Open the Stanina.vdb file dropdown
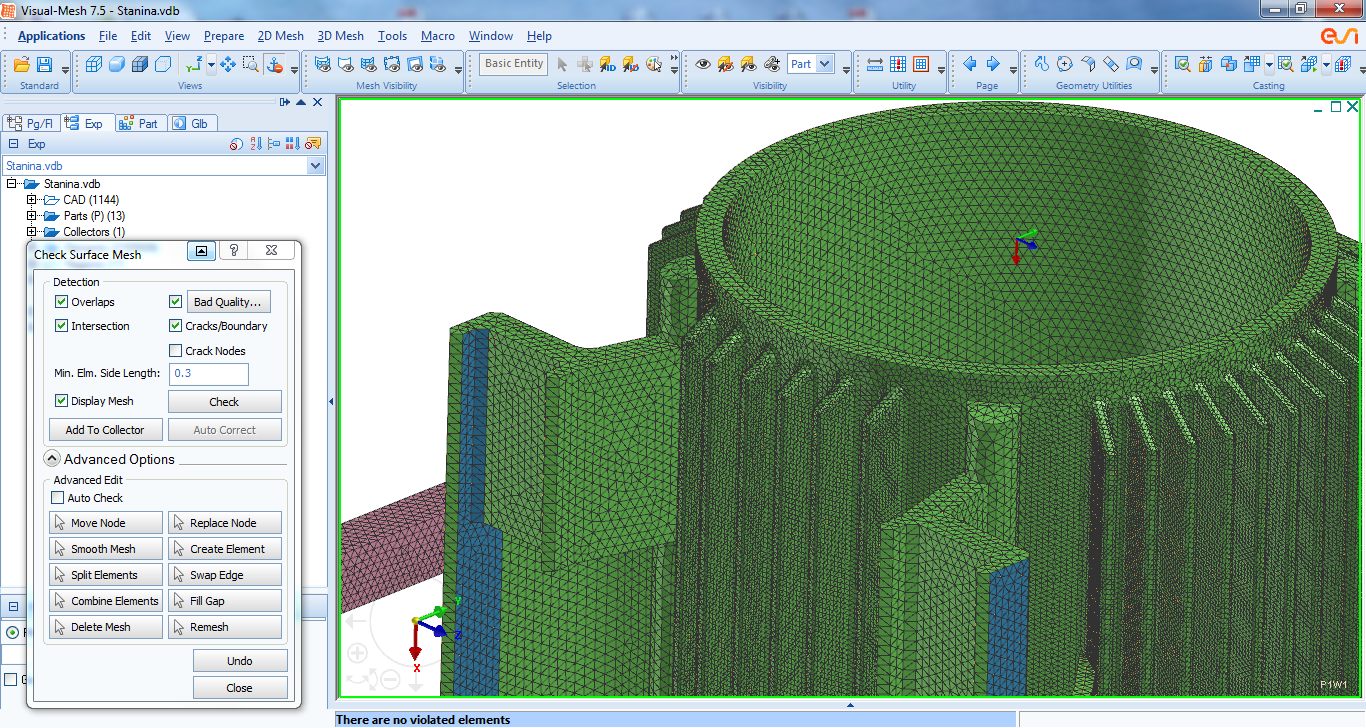Screen dimensions: 1366x728 point(316,166)
